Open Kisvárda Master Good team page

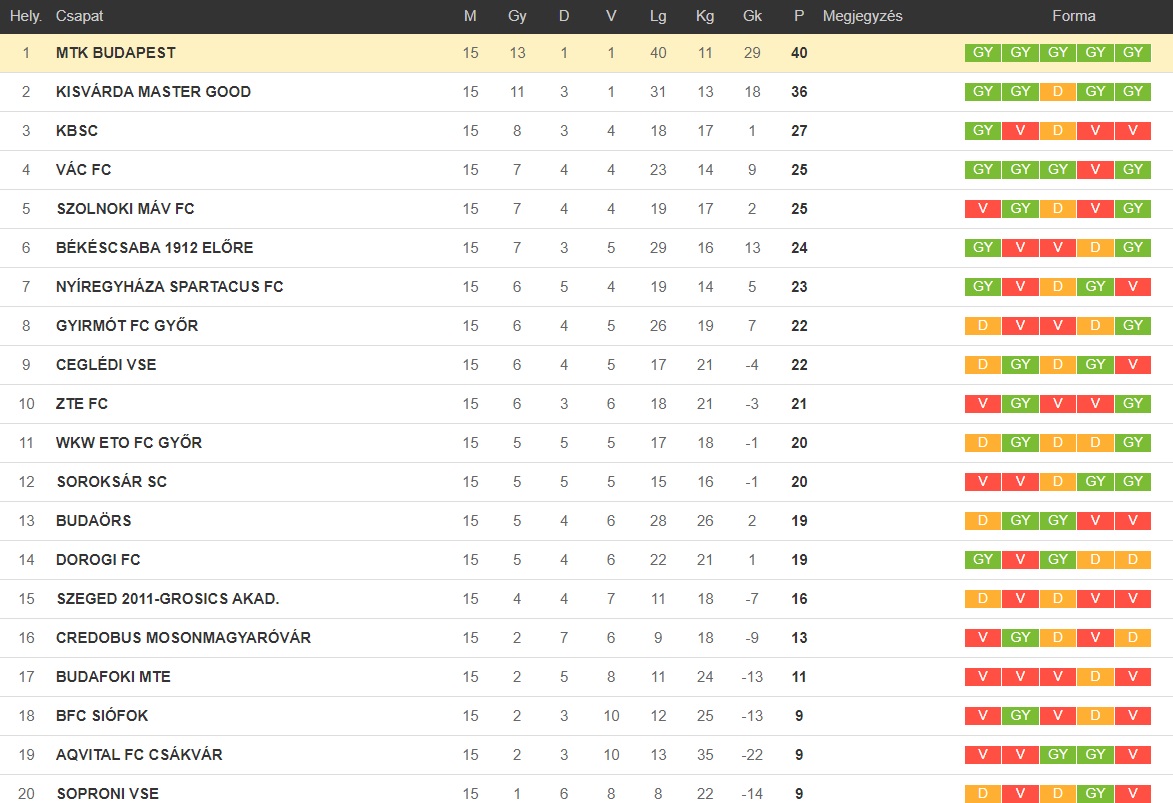pyautogui.click(x=153, y=91)
